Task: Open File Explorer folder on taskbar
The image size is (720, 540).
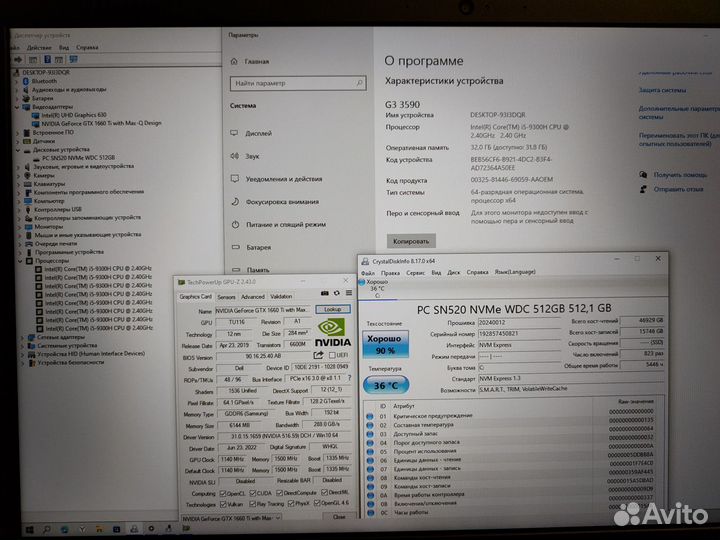Action: (x=99, y=529)
